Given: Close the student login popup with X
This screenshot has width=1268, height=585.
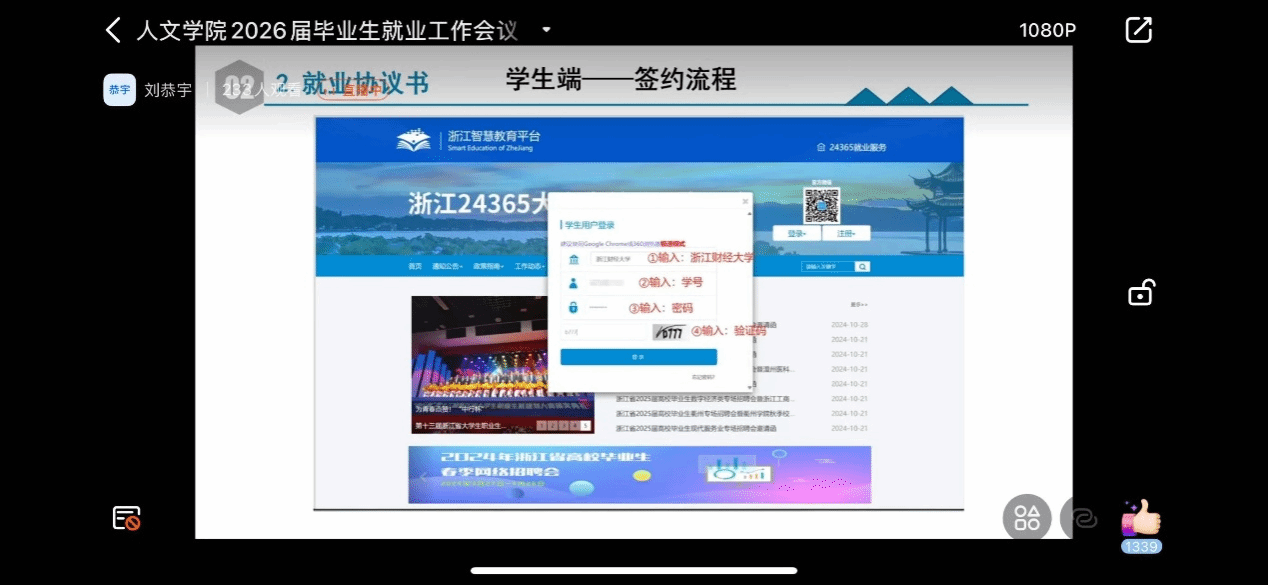Looking at the screenshot, I should 745,201.
